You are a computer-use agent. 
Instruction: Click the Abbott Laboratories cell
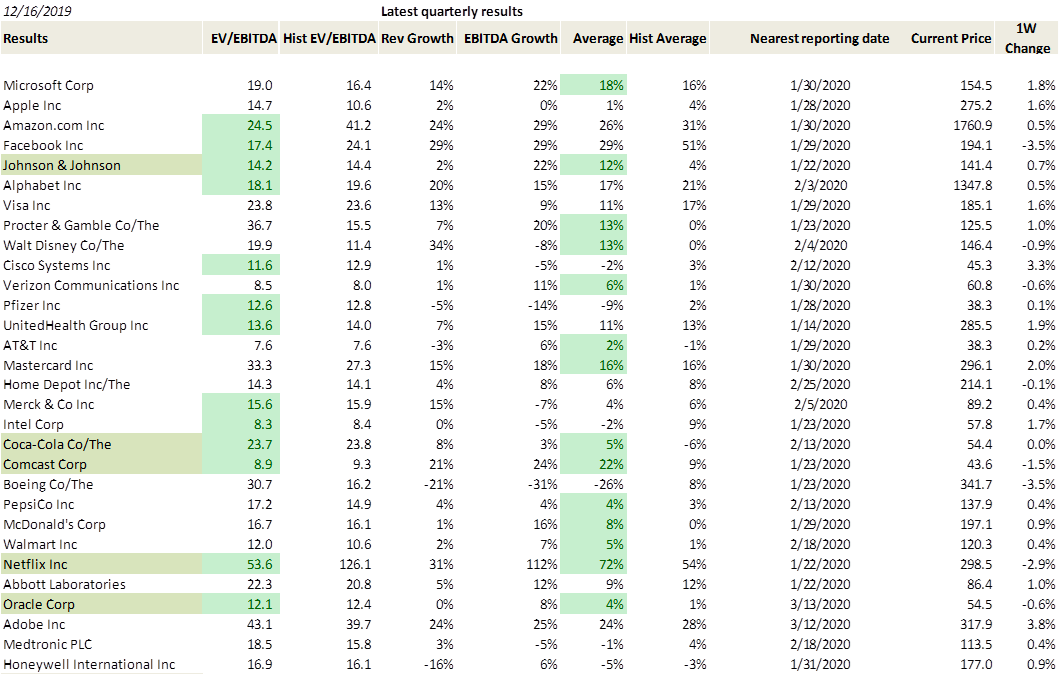[64, 584]
